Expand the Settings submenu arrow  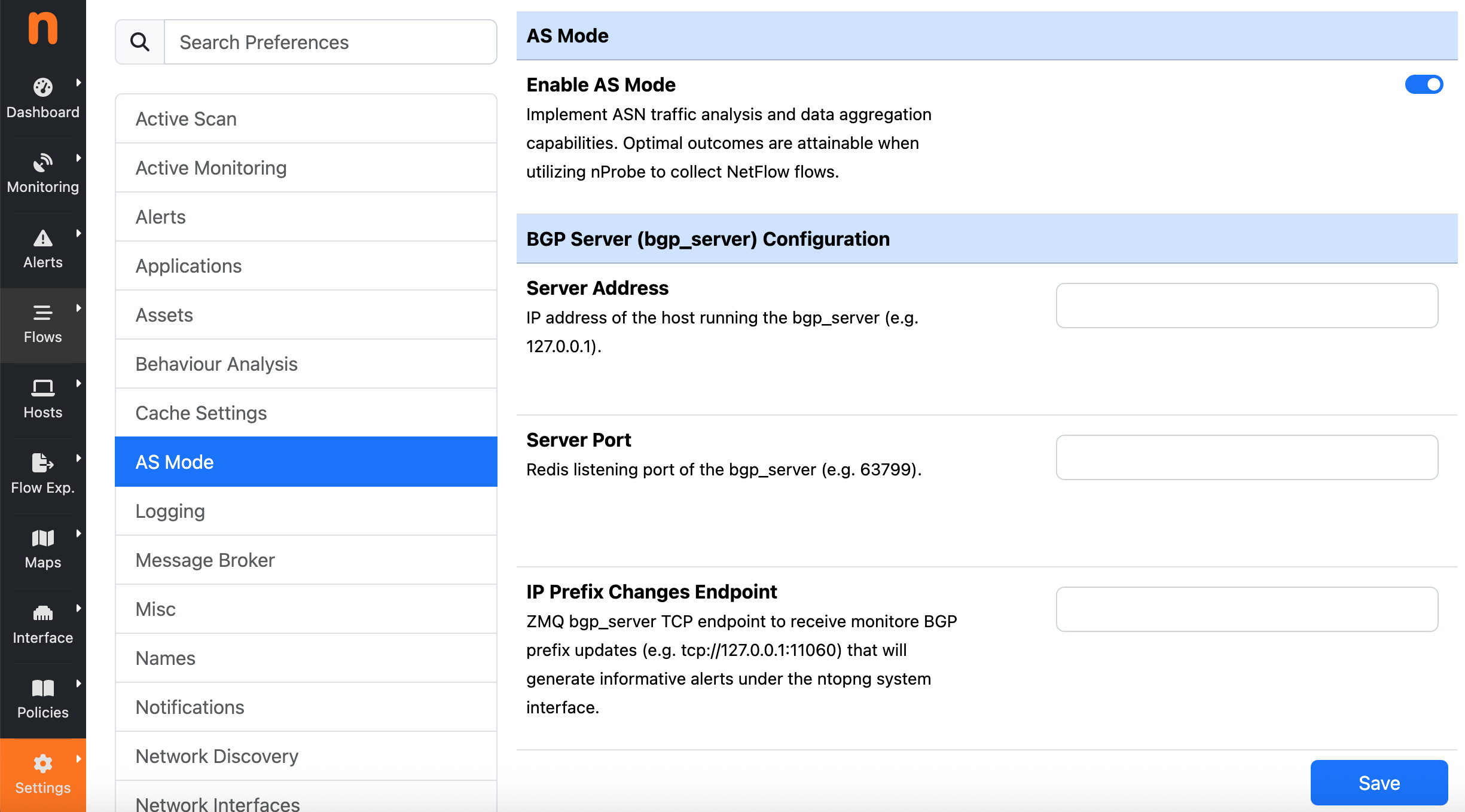78,759
